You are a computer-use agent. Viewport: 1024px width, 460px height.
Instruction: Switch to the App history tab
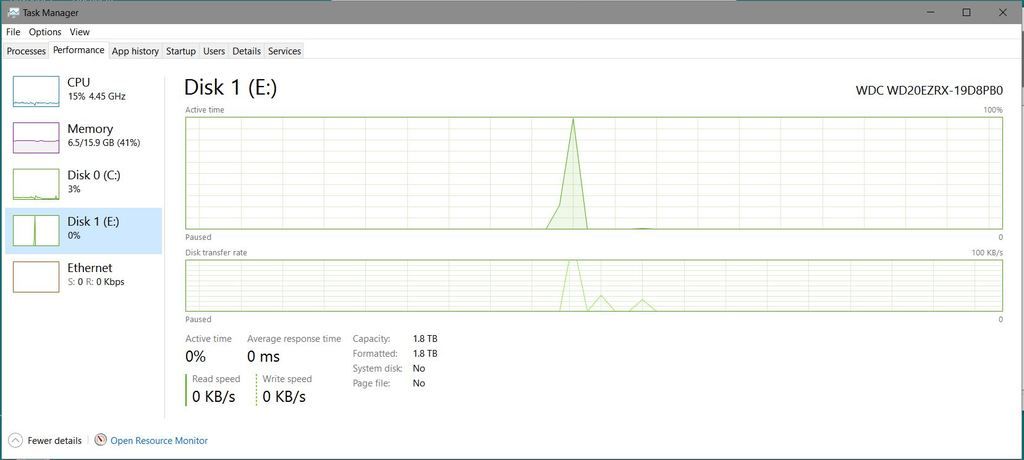(135, 51)
